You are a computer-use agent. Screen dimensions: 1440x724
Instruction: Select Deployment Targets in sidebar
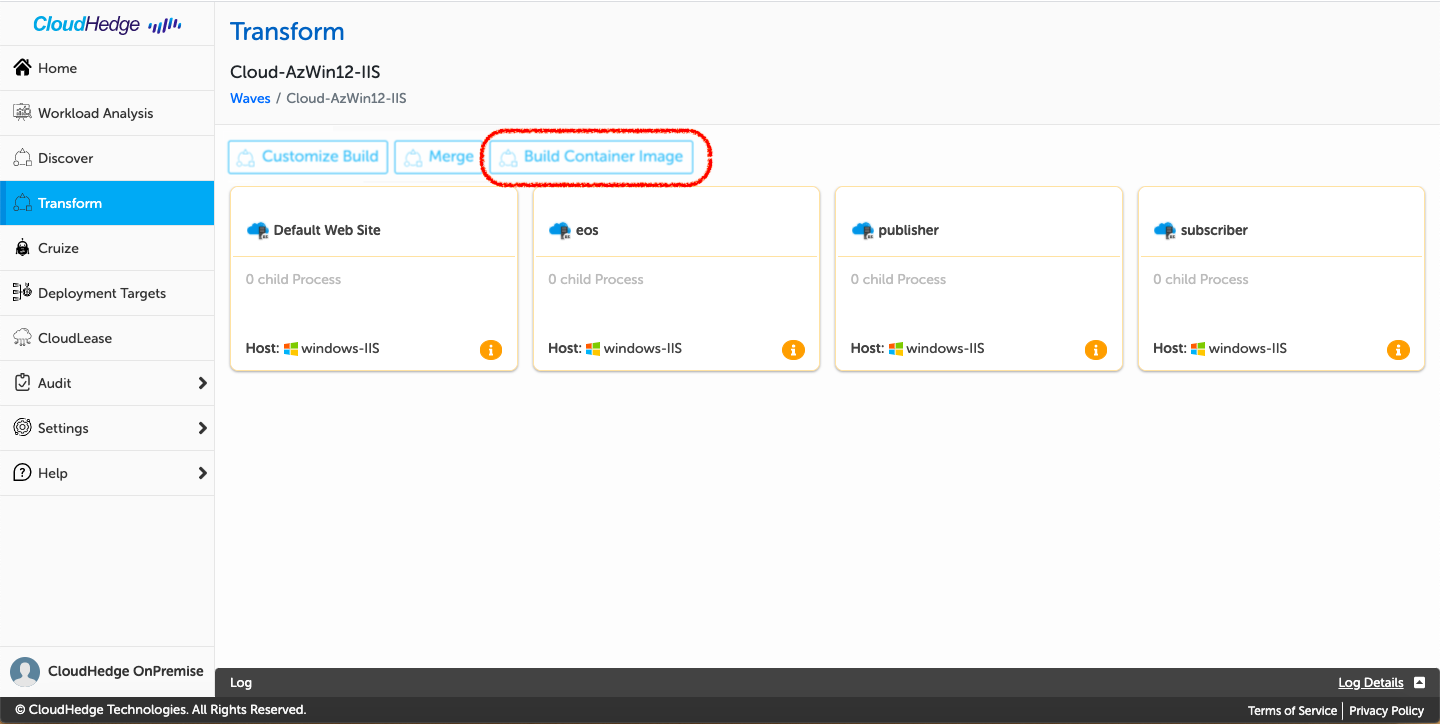(x=101, y=293)
